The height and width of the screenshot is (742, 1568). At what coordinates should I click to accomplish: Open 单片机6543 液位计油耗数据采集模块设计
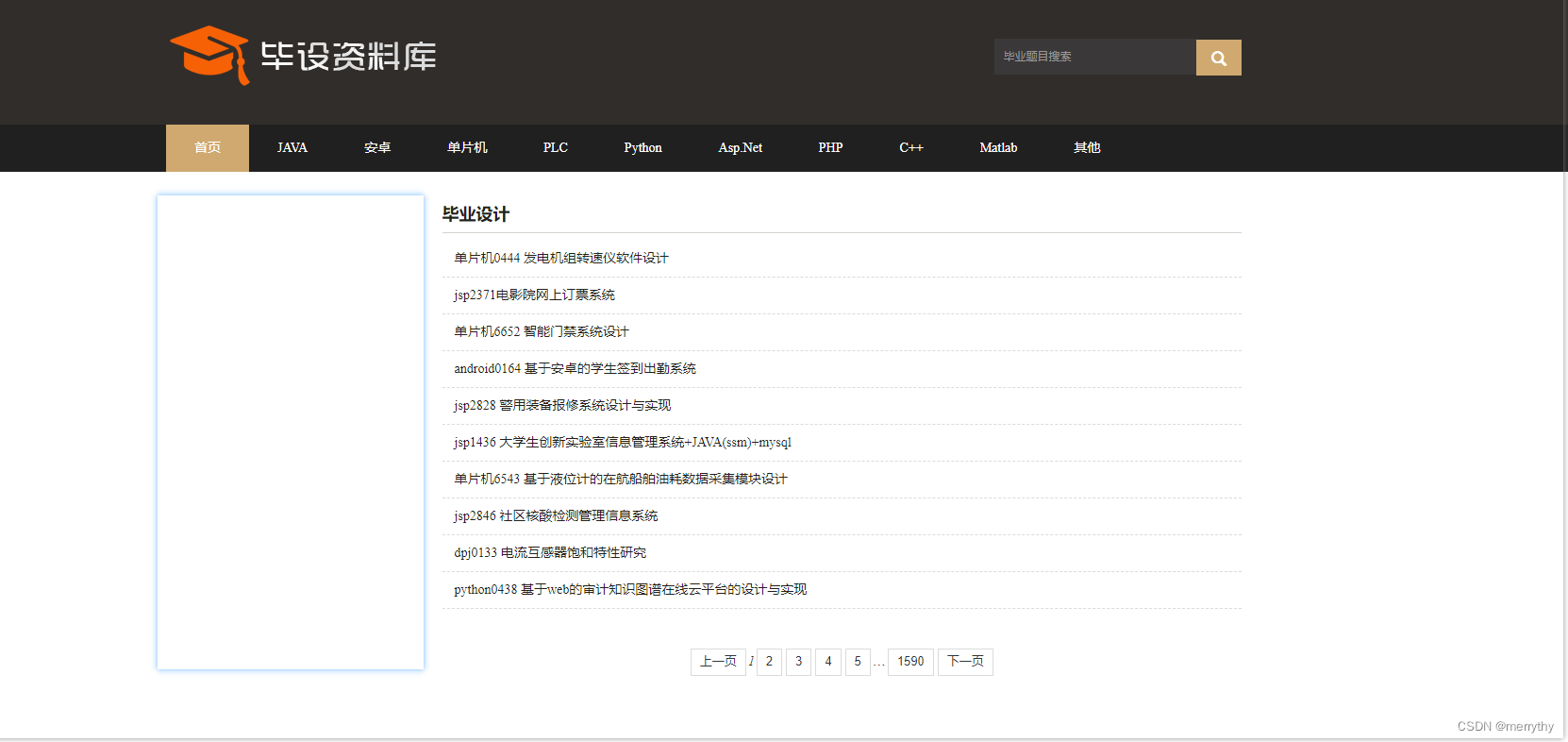(621, 480)
